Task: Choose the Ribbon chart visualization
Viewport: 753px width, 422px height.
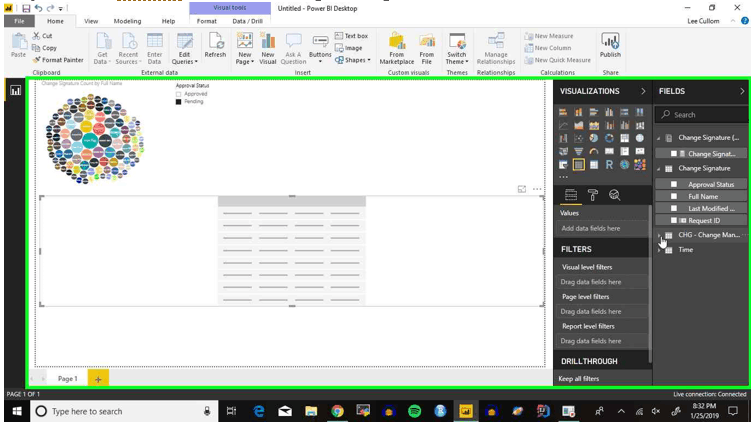Action: tap(640, 125)
